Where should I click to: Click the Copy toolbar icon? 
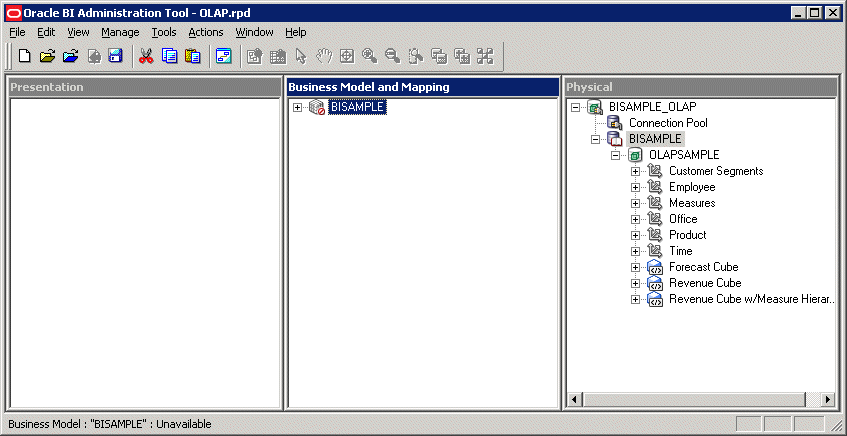pyautogui.click(x=170, y=56)
